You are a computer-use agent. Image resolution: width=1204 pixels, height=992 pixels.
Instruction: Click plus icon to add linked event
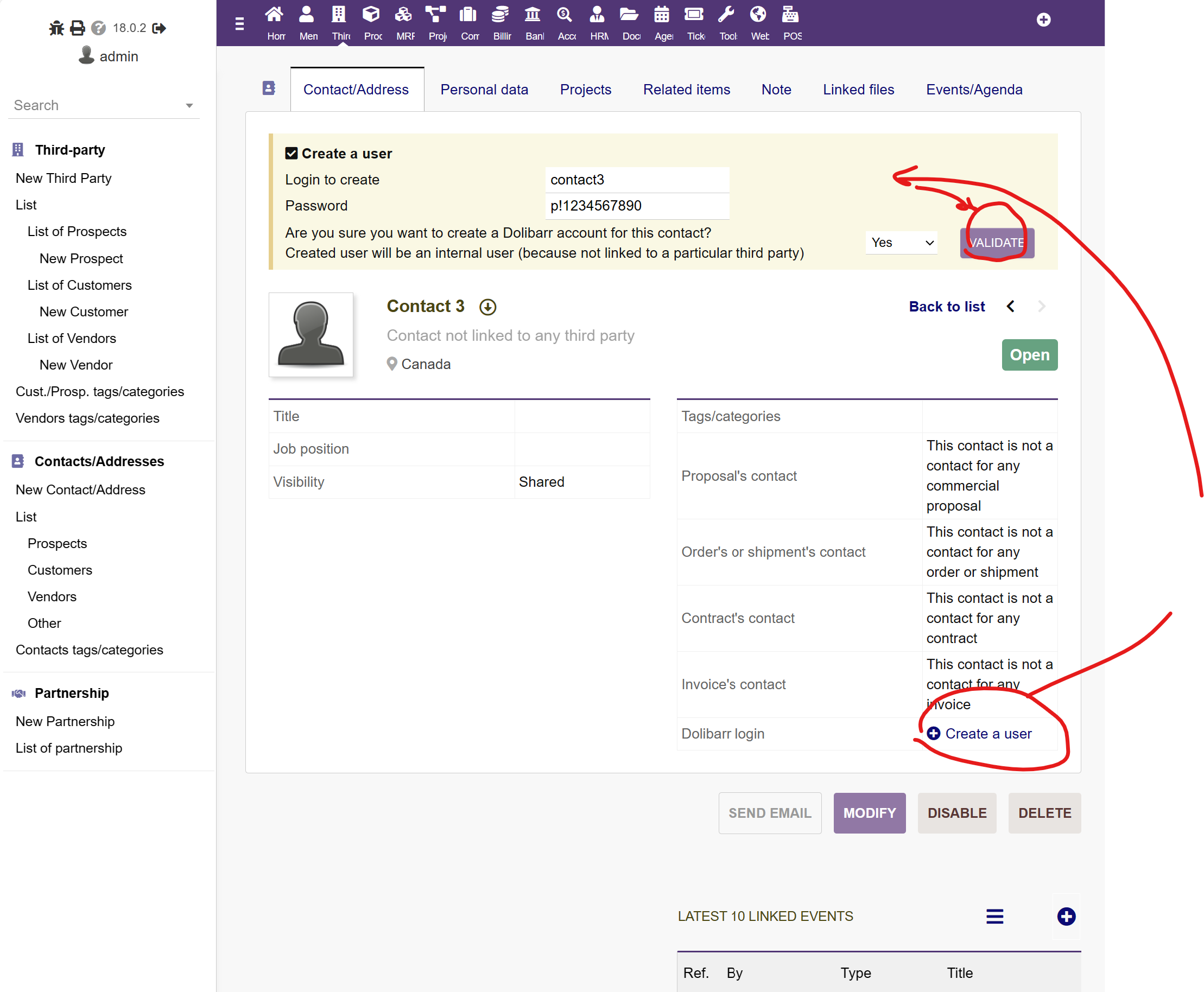(1066, 917)
